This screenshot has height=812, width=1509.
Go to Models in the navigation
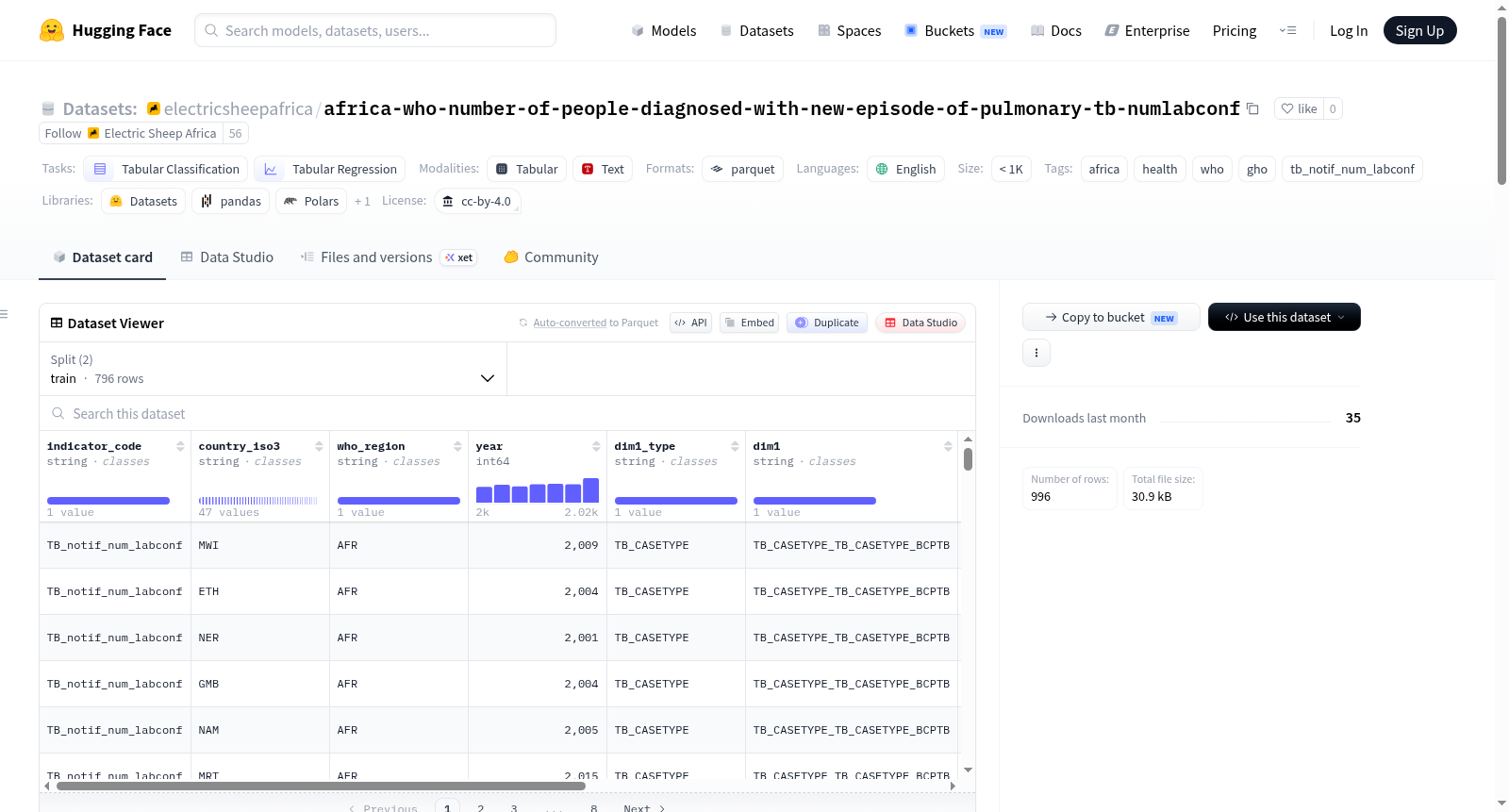(x=663, y=30)
